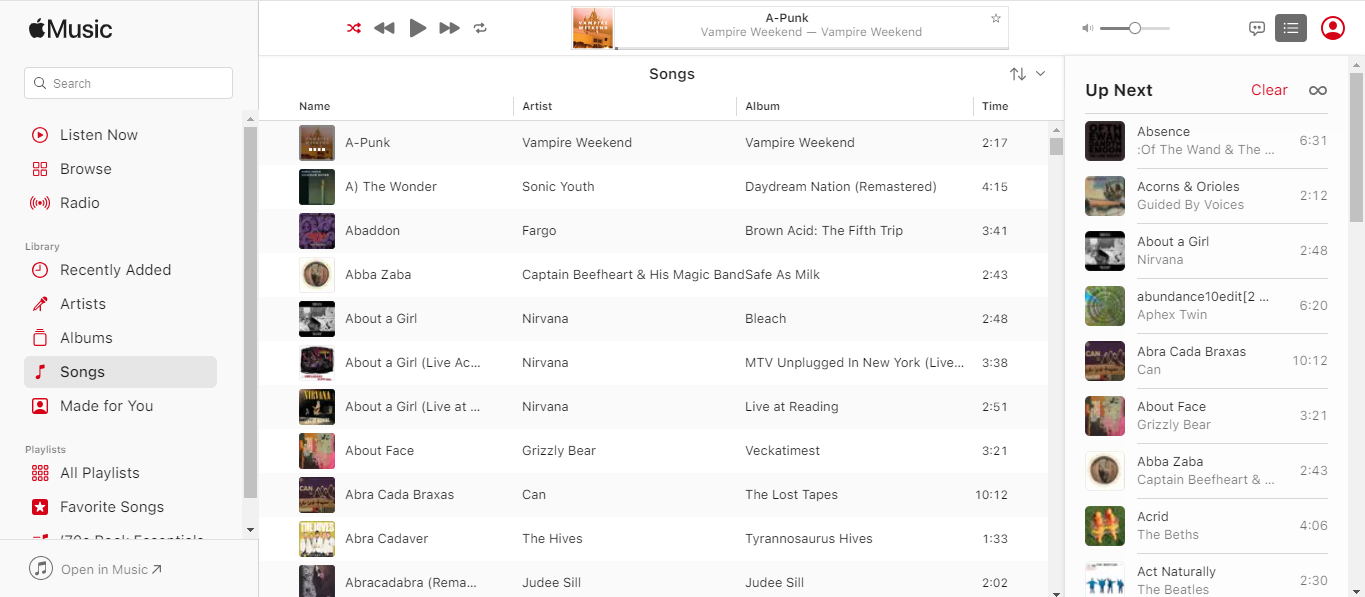Go back to previous track
Image resolution: width=1365 pixels, height=597 pixels.
tap(384, 28)
